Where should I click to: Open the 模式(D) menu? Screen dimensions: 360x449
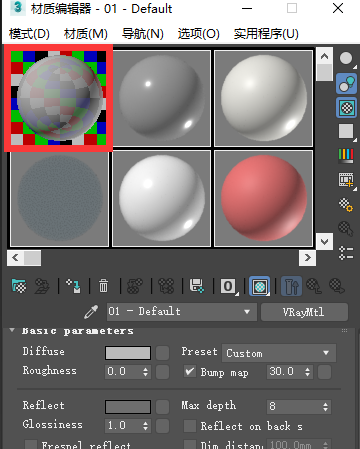click(x=29, y=34)
